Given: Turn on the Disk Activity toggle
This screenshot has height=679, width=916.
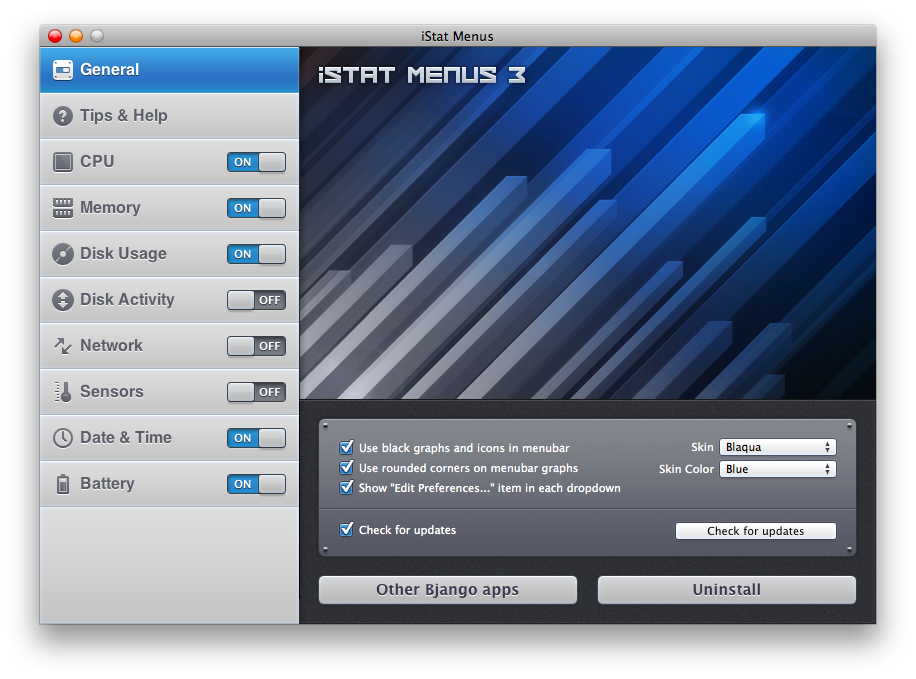Looking at the screenshot, I should click(256, 299).
